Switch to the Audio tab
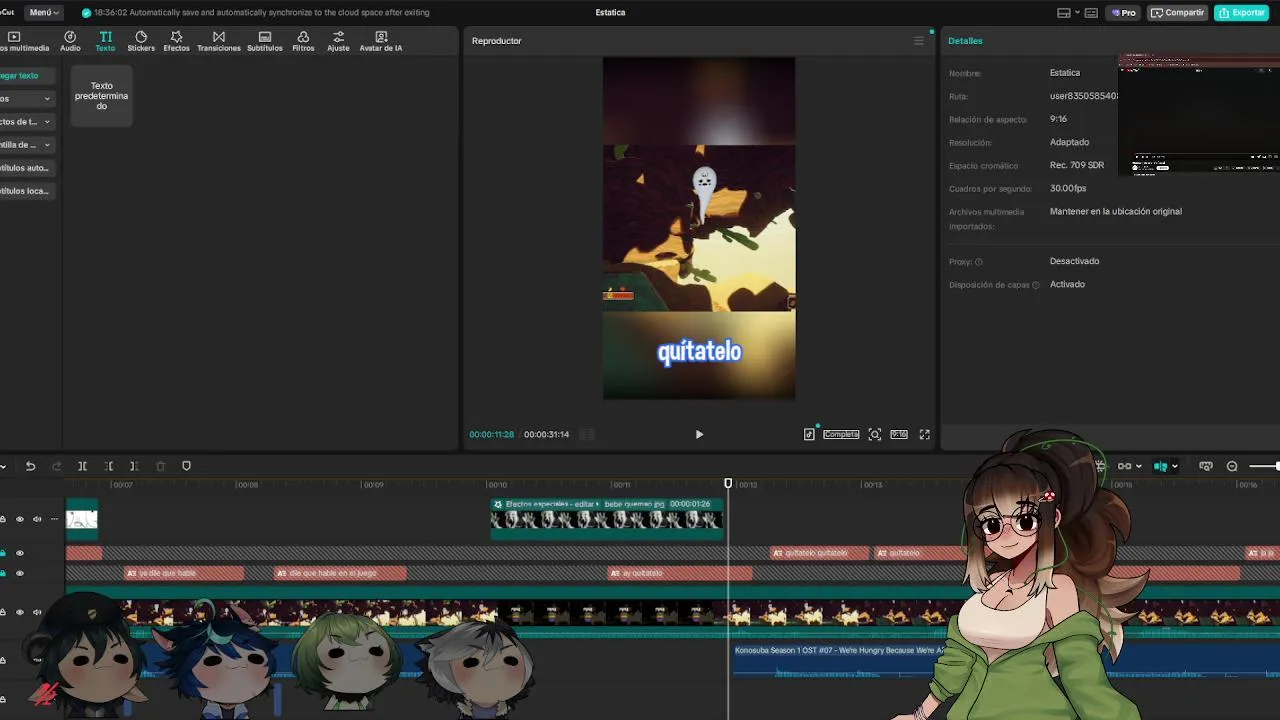 coord(70,41)
